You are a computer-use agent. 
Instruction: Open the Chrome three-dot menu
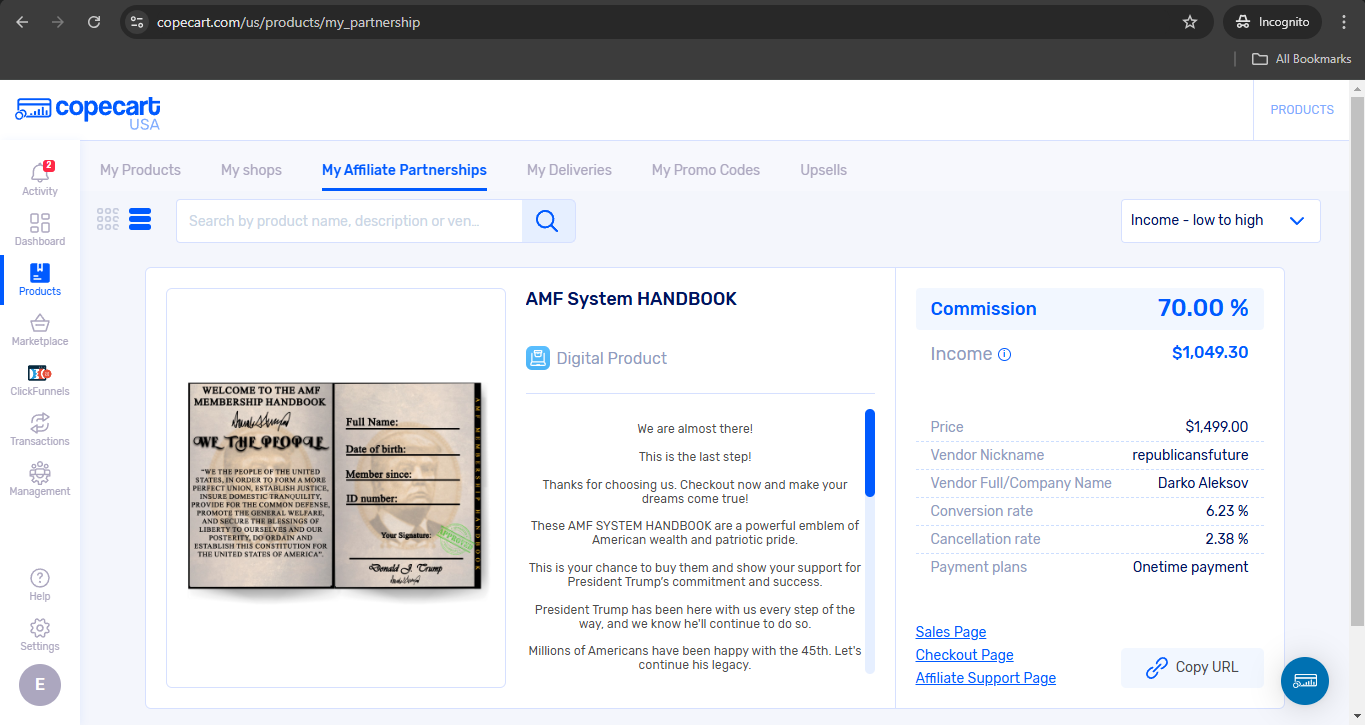(1344, 22)
